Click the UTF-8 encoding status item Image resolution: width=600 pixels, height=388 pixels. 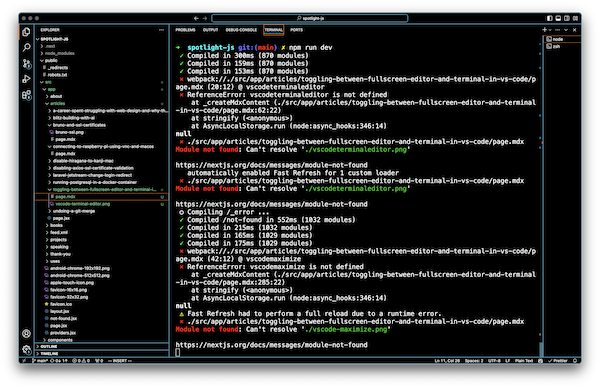click(x=494, y=361)
